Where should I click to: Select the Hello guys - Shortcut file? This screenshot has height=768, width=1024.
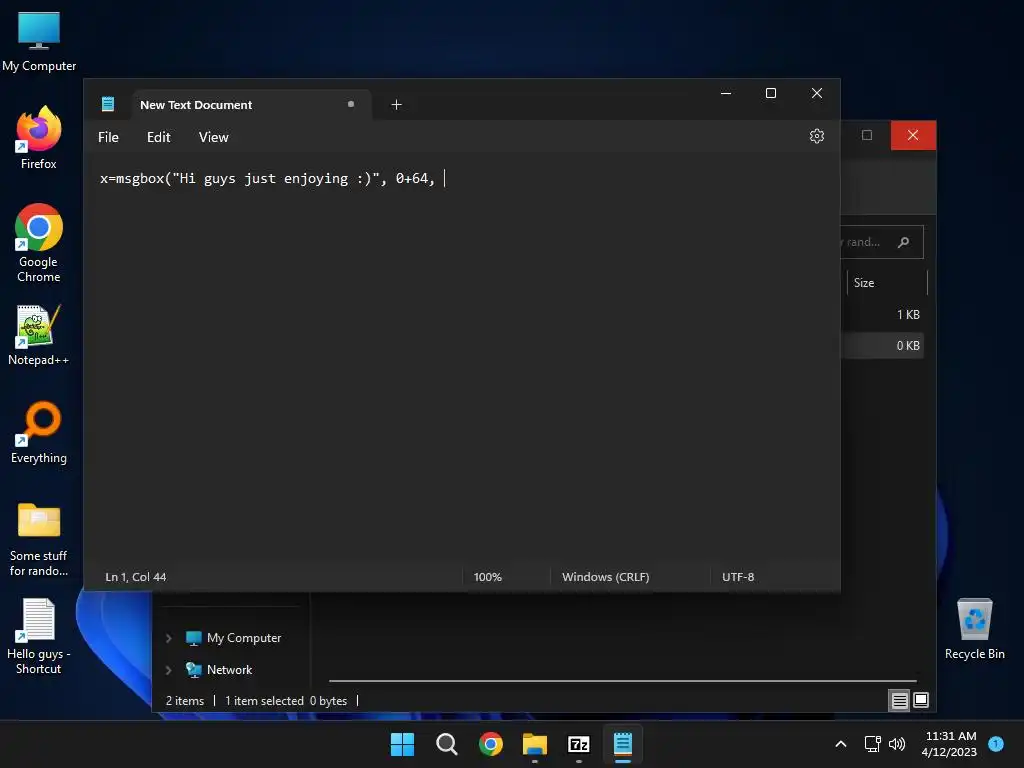tap(39, 637)
